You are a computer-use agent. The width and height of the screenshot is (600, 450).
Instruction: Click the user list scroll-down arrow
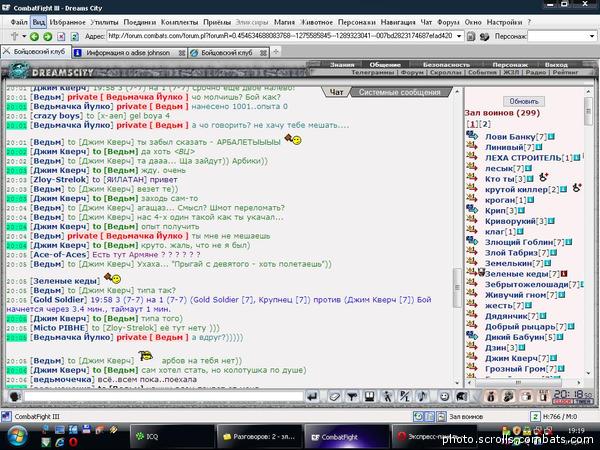588,373
